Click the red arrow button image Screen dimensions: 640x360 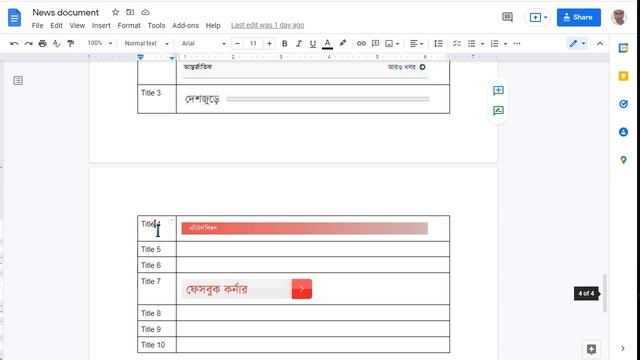click(x=302, y=289)
